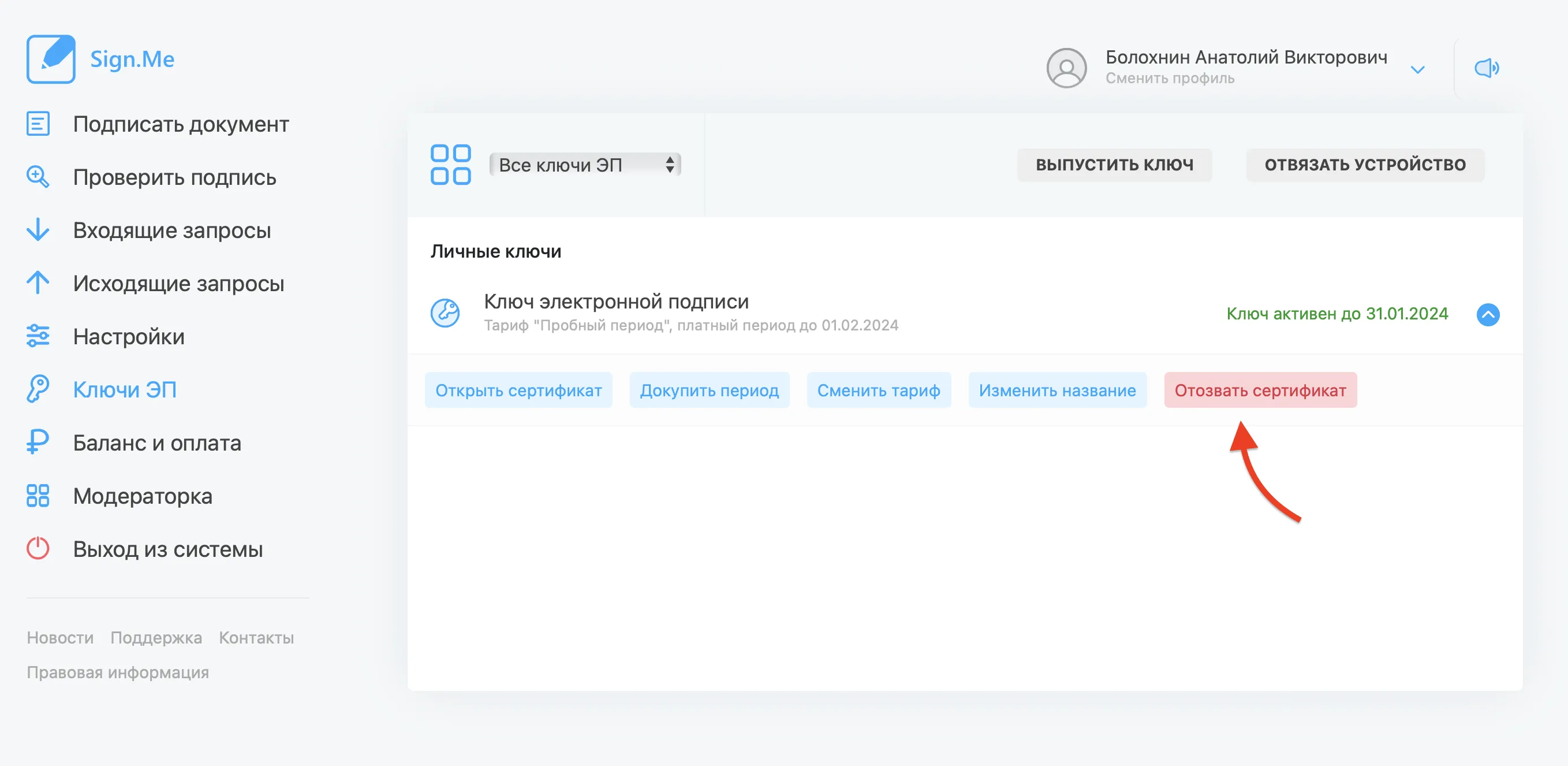Click the key icon next to Ключ электронной подписи
Screen dimensions: 1568x766
[445, 313]
